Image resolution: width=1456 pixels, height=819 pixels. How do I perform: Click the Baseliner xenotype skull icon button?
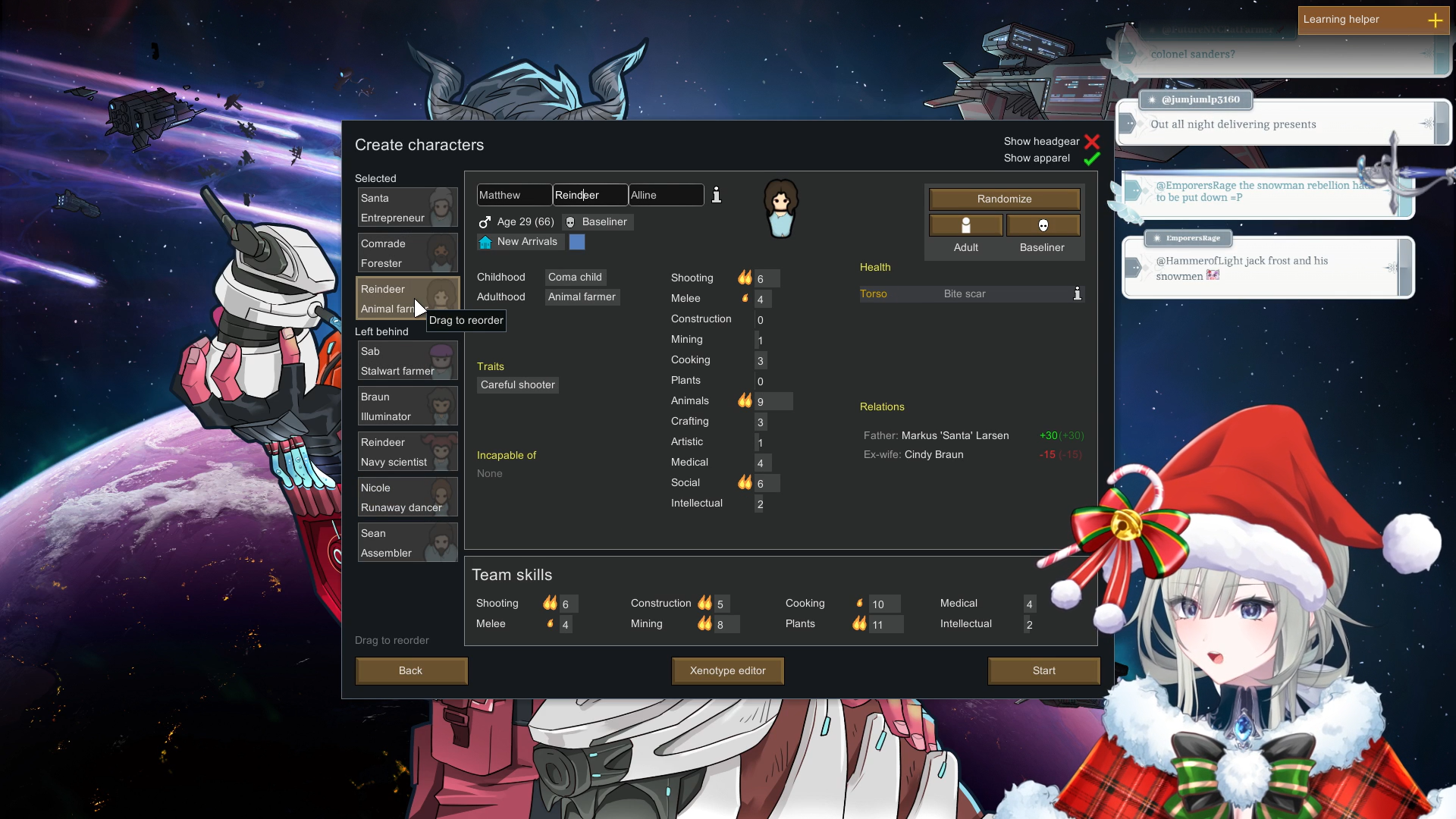tap(1043, 225)
